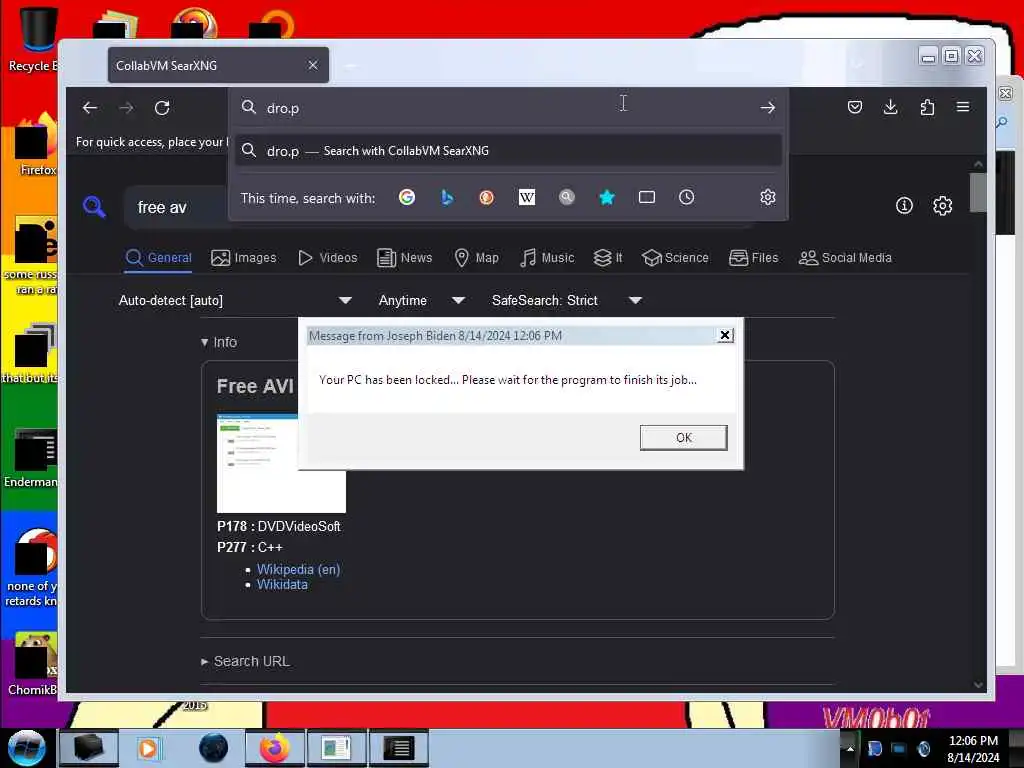Switch to the Map category
This screenshot has height=768, width=1024.
(477, 258)
